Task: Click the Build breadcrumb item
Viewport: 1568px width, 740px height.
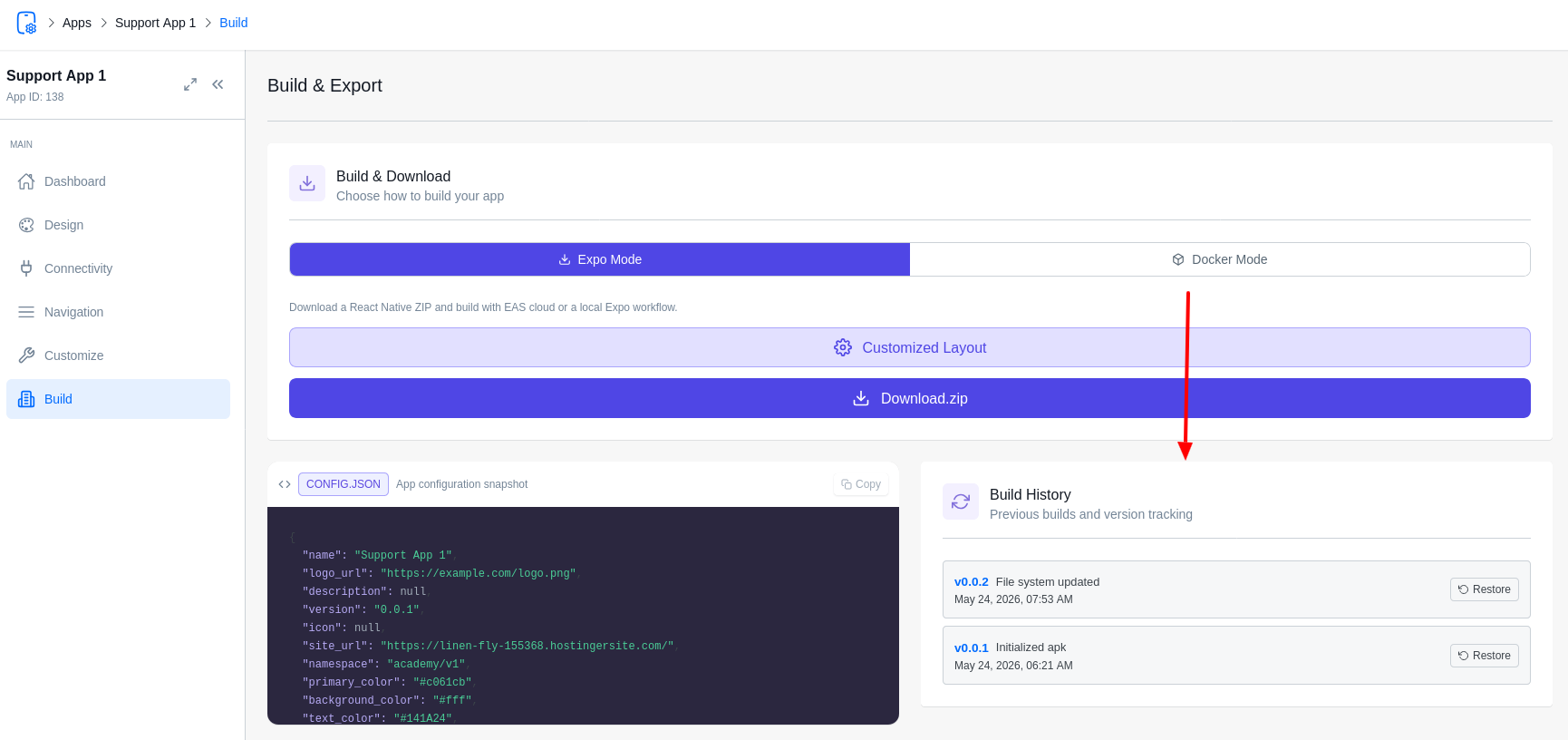Action: click(x=233, y=23)
